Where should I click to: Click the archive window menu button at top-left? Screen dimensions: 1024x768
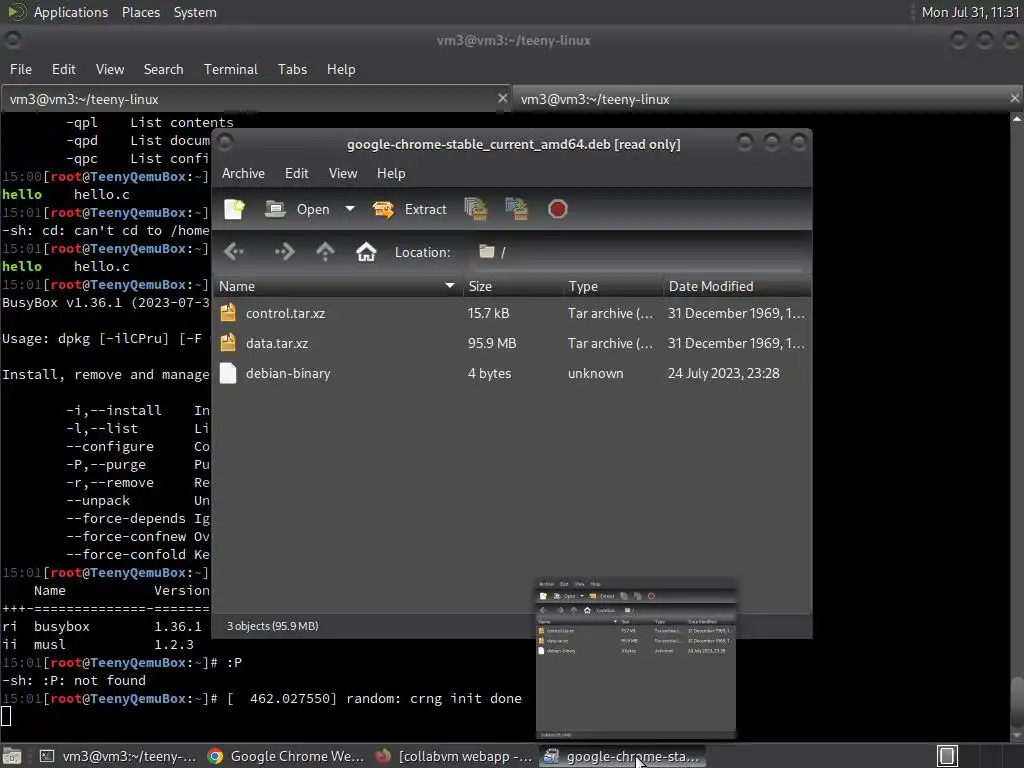pyautogui.click(x=225, y=142)
